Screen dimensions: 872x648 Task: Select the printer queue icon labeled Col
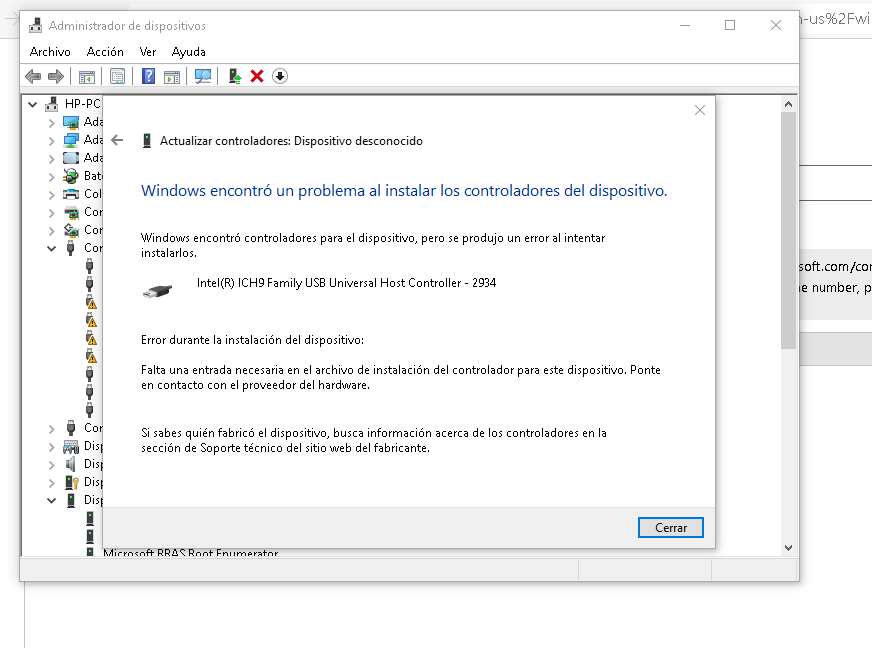[x=71, y=194]
